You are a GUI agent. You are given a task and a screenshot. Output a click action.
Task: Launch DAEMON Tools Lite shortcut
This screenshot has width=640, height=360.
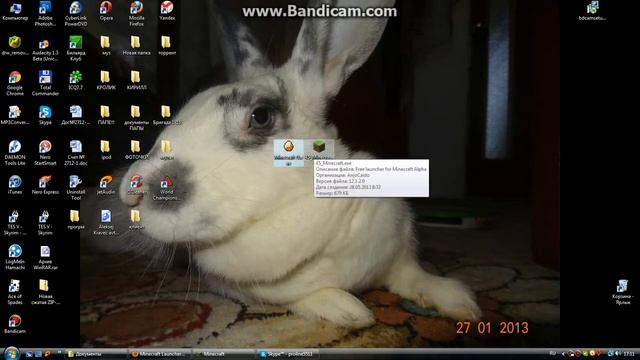coord(15,153)
